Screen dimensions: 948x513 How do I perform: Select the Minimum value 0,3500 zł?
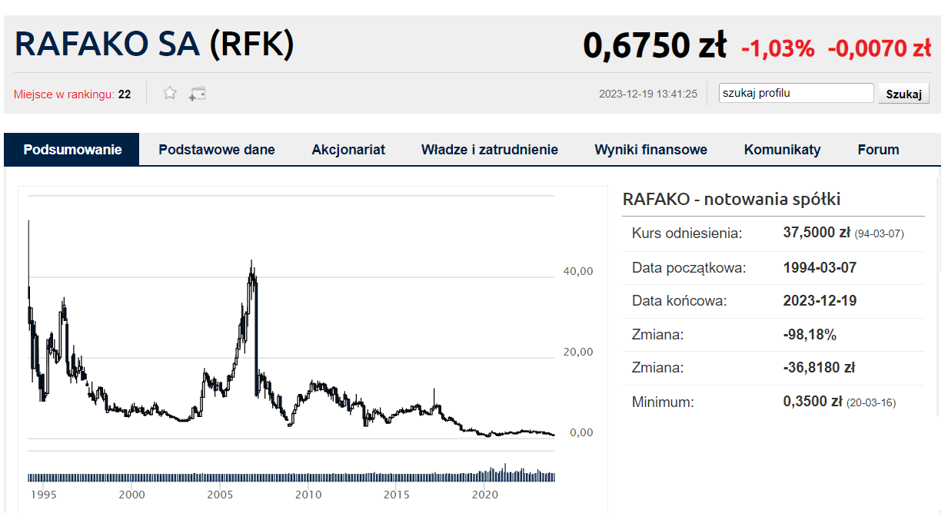(x=812, y=401)
